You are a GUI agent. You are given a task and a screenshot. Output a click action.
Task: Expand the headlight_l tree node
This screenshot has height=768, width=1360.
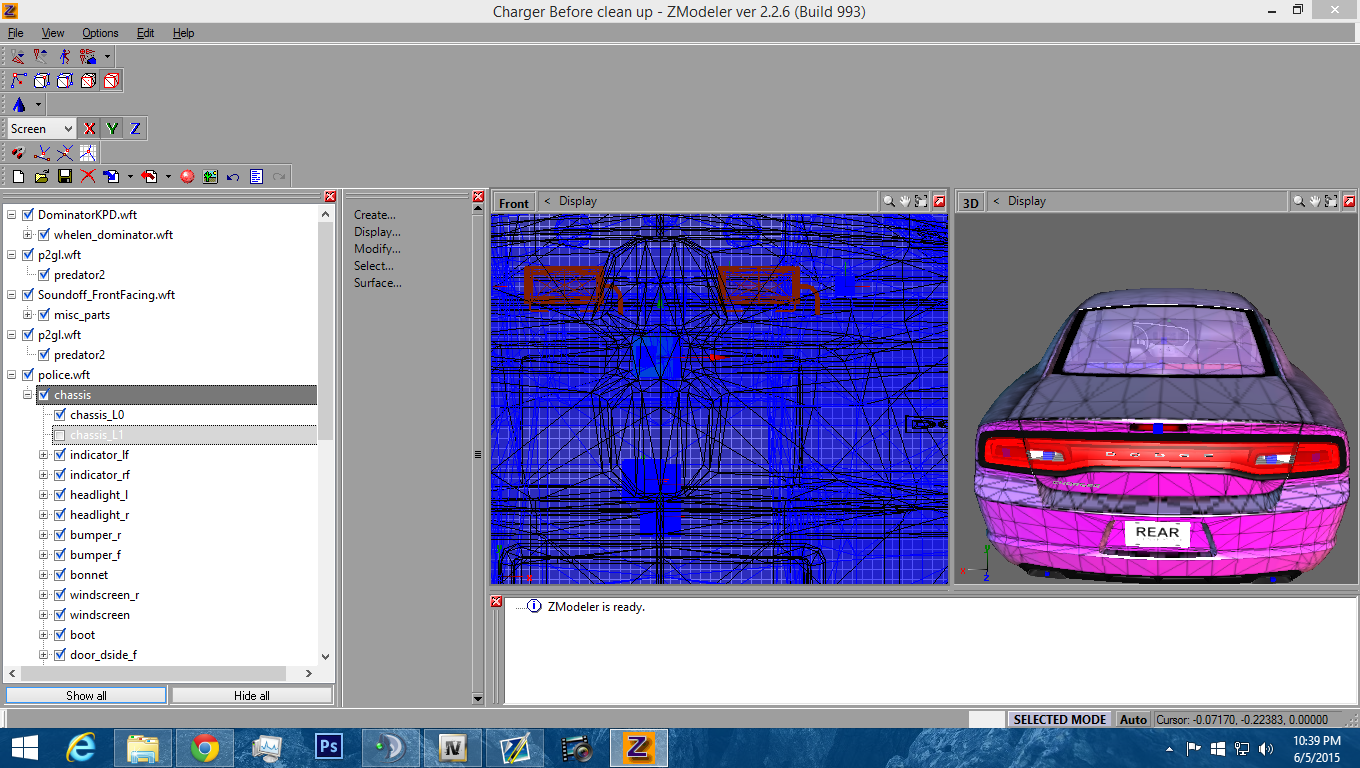[x=44, y=495]
